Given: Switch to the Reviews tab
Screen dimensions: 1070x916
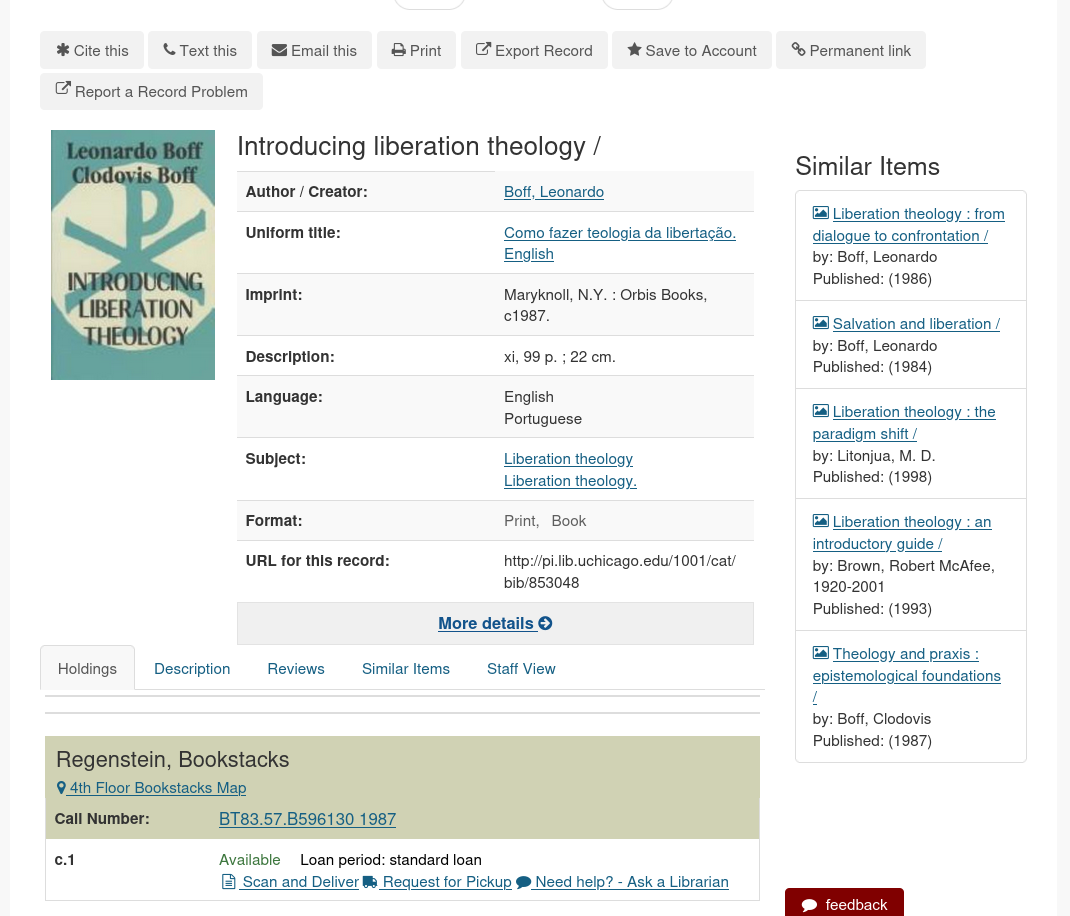Looking at the screenshot, I should click(x=296, y=668).
